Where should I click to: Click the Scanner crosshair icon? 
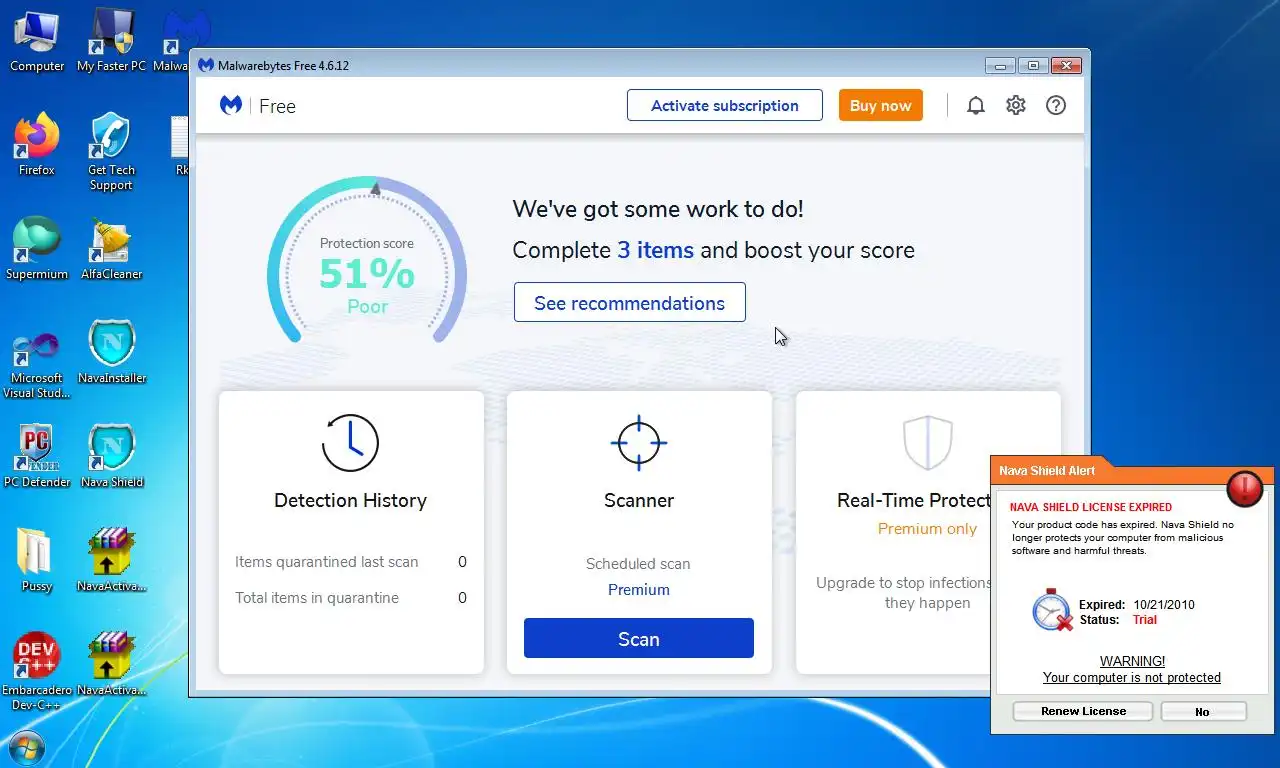coord(639,443)
